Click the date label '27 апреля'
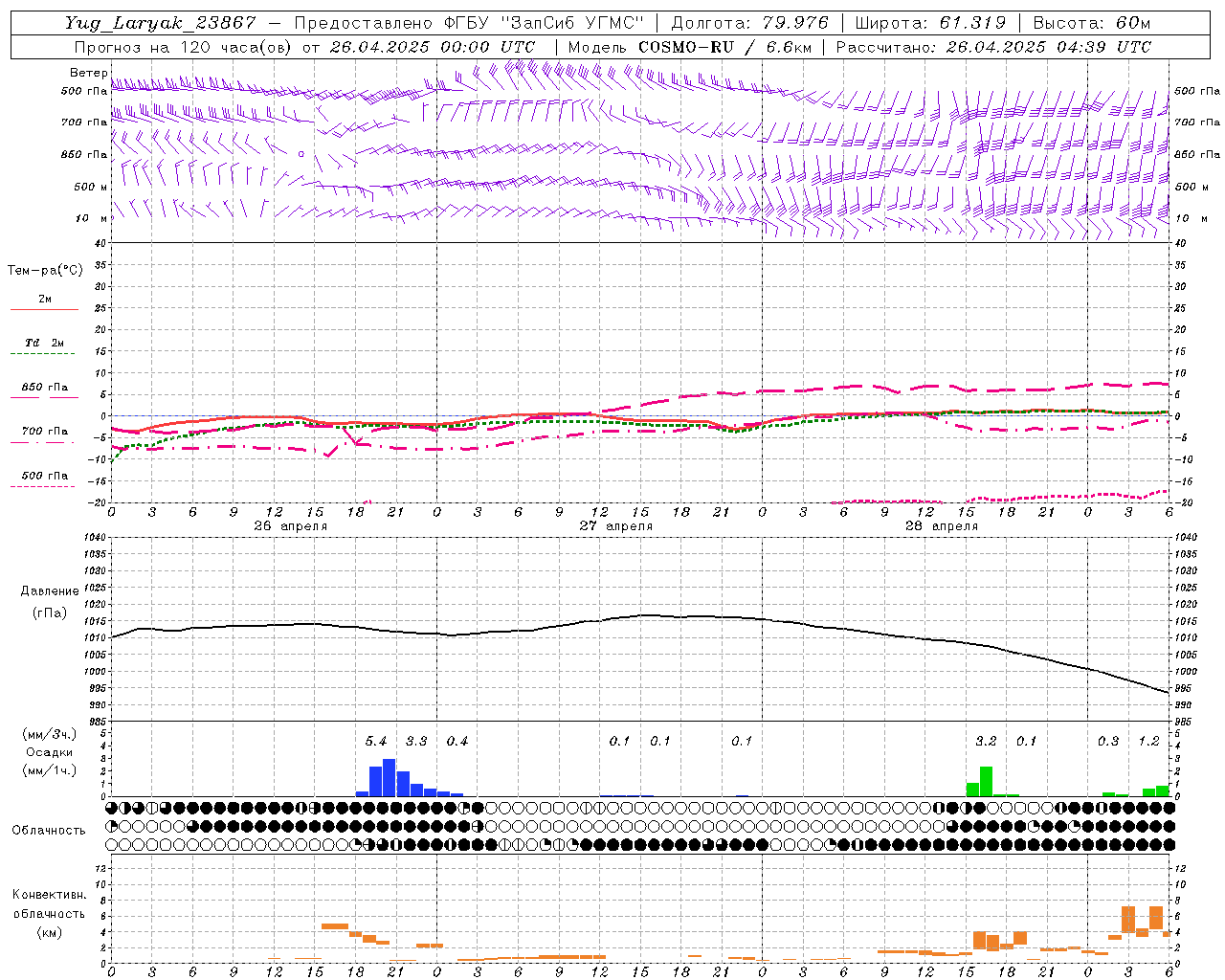Screen dimensions: 1225x980 tap(616, 526)
